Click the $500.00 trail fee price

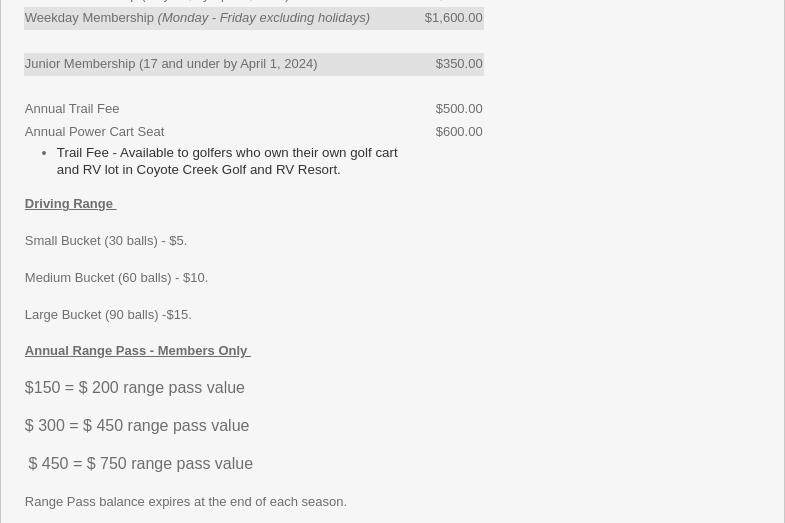(x=458, y=108)
